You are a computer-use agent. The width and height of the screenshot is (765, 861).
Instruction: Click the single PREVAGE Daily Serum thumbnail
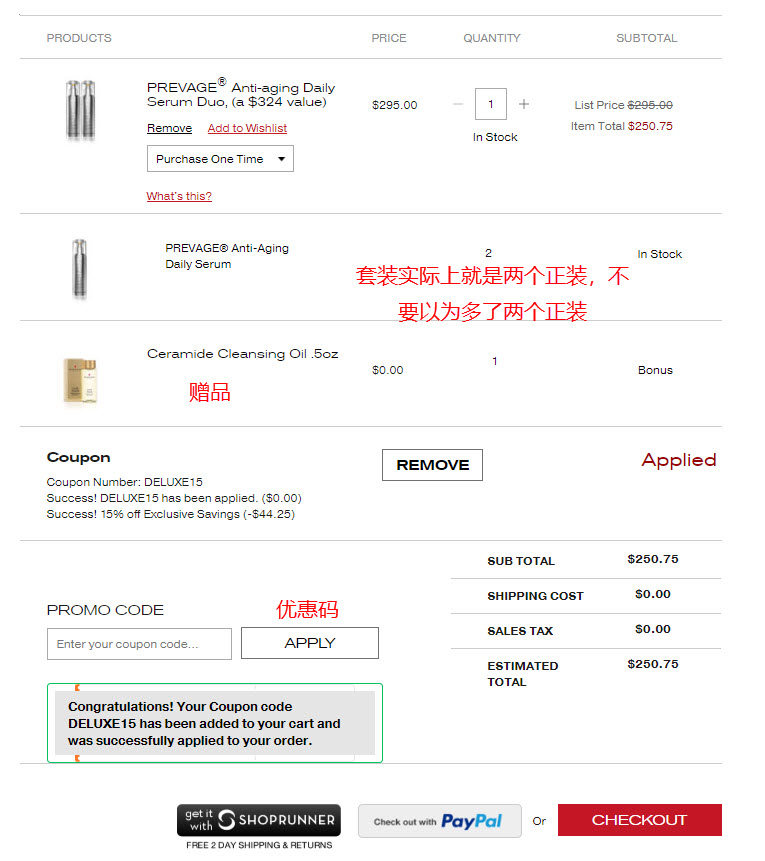click(80, 270)
